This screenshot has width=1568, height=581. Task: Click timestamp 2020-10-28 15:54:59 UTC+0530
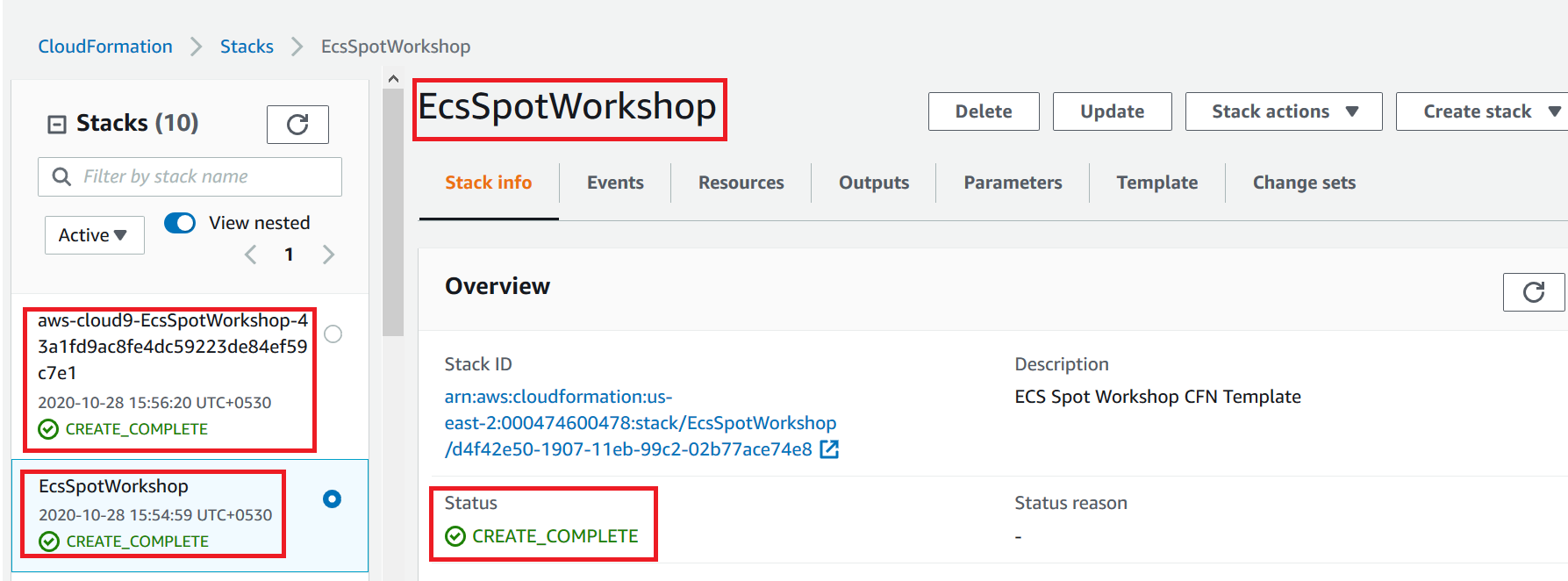point(155,515)
